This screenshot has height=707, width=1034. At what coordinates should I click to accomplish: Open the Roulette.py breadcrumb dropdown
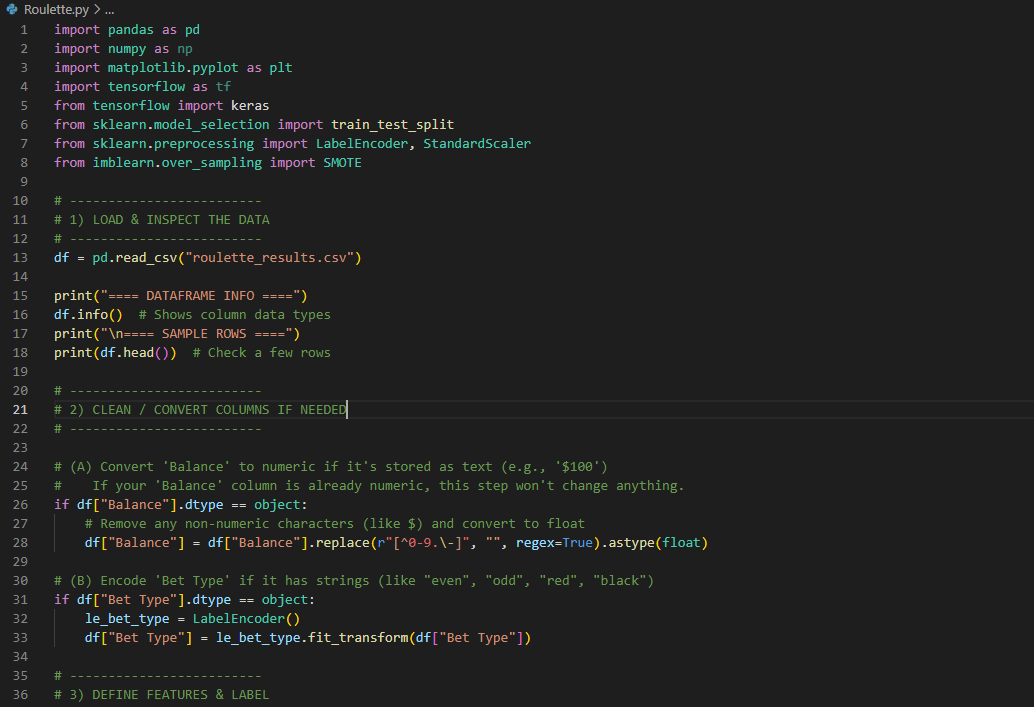point(55,9)
